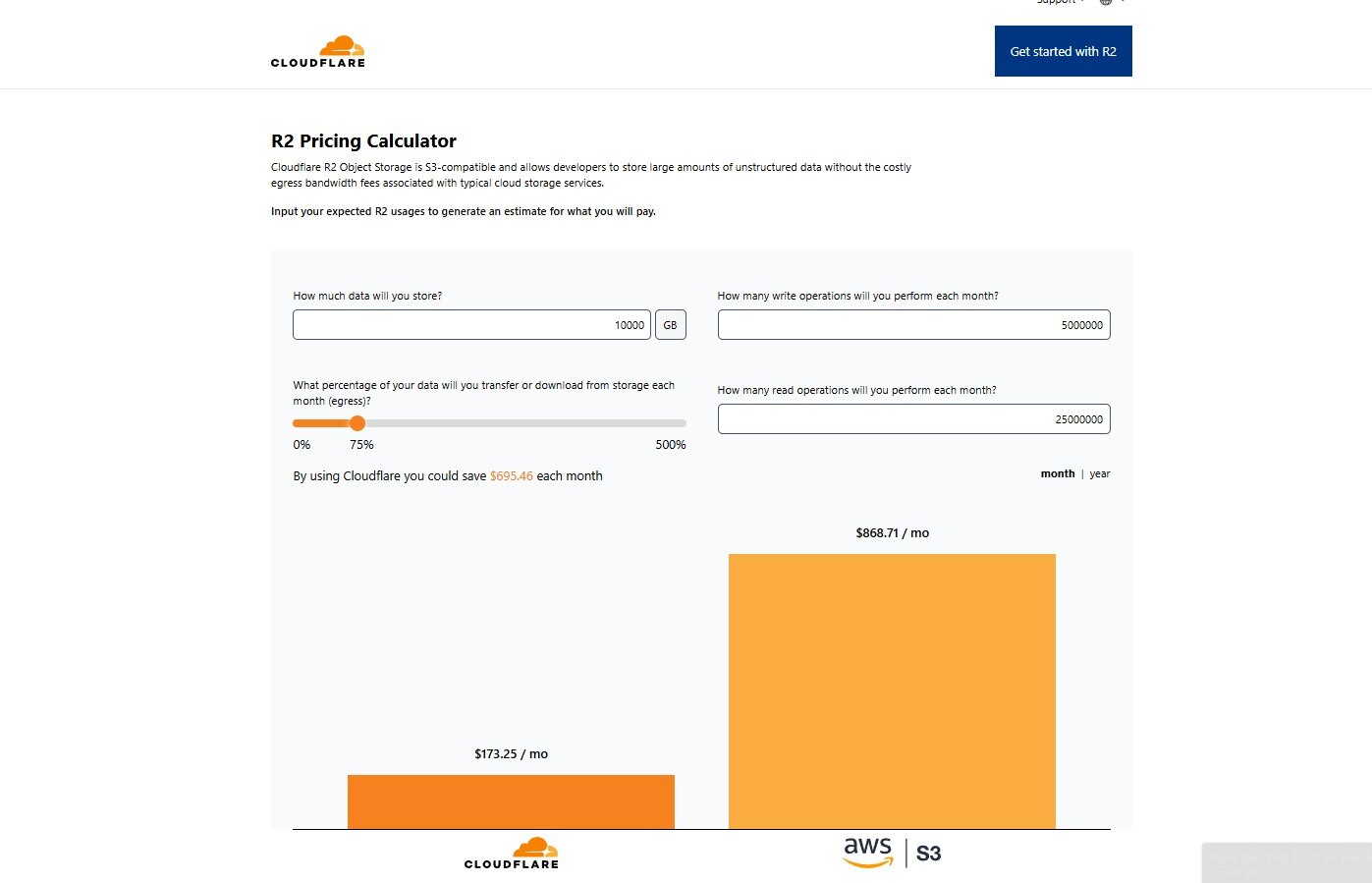Click the Get started with R2 button
This screenshot has height=883, width=1372.
click(x=1064, y=51)
